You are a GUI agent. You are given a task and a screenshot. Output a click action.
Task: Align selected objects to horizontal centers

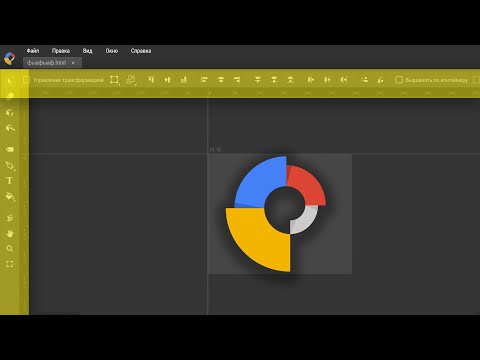[x=221, y=80]
